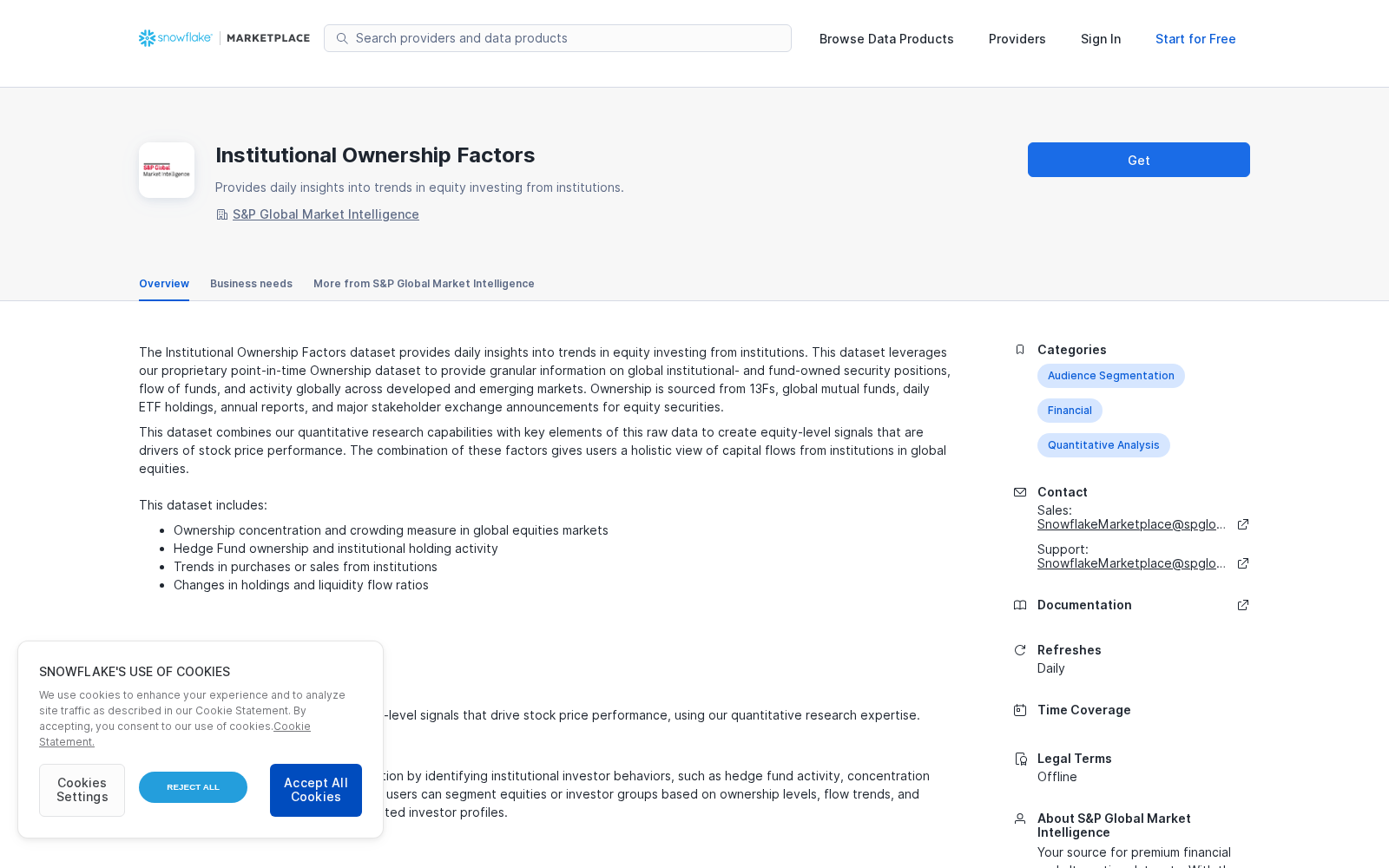The image size is (1389, 868).
Task: Open Cookies Settings in cookie banner
Action: point(82,790)
